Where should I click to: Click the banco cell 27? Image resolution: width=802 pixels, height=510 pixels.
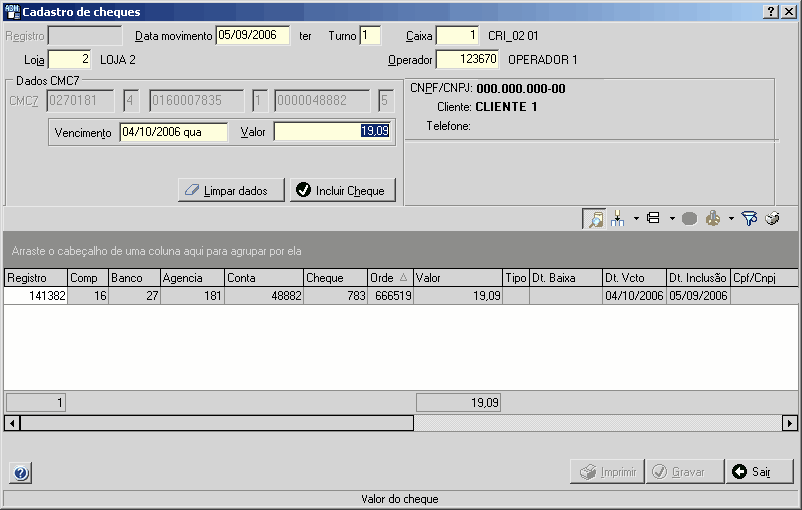click(x=135, y=296)
